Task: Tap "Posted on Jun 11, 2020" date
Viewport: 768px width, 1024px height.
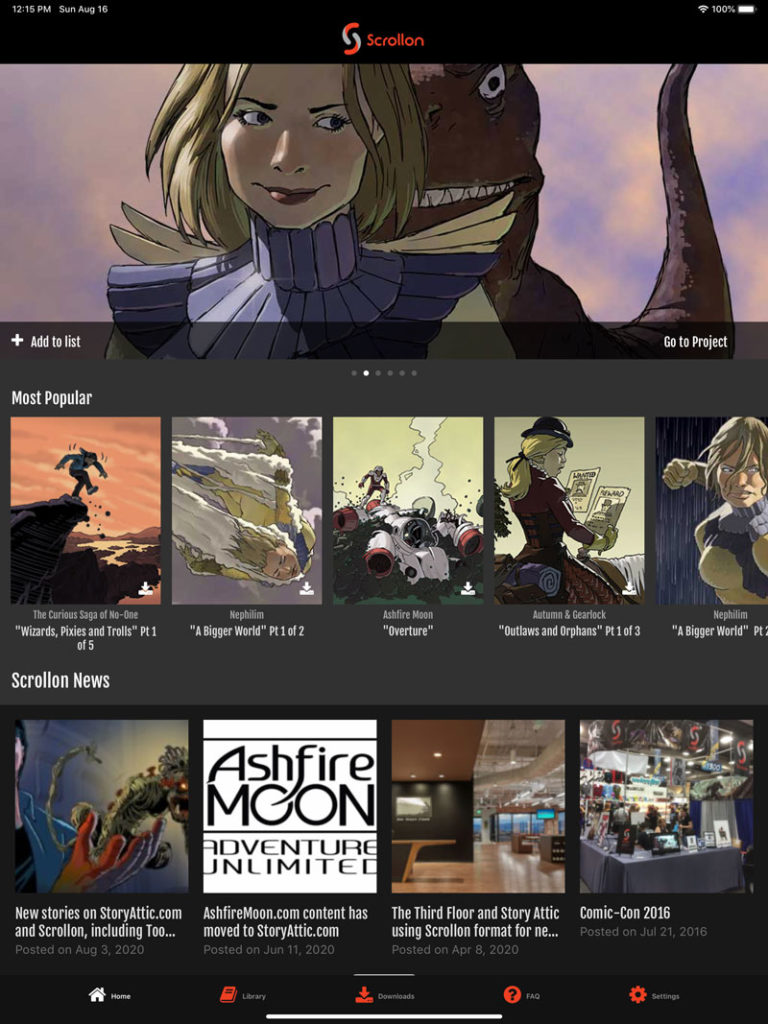Action: pos(268,950)
